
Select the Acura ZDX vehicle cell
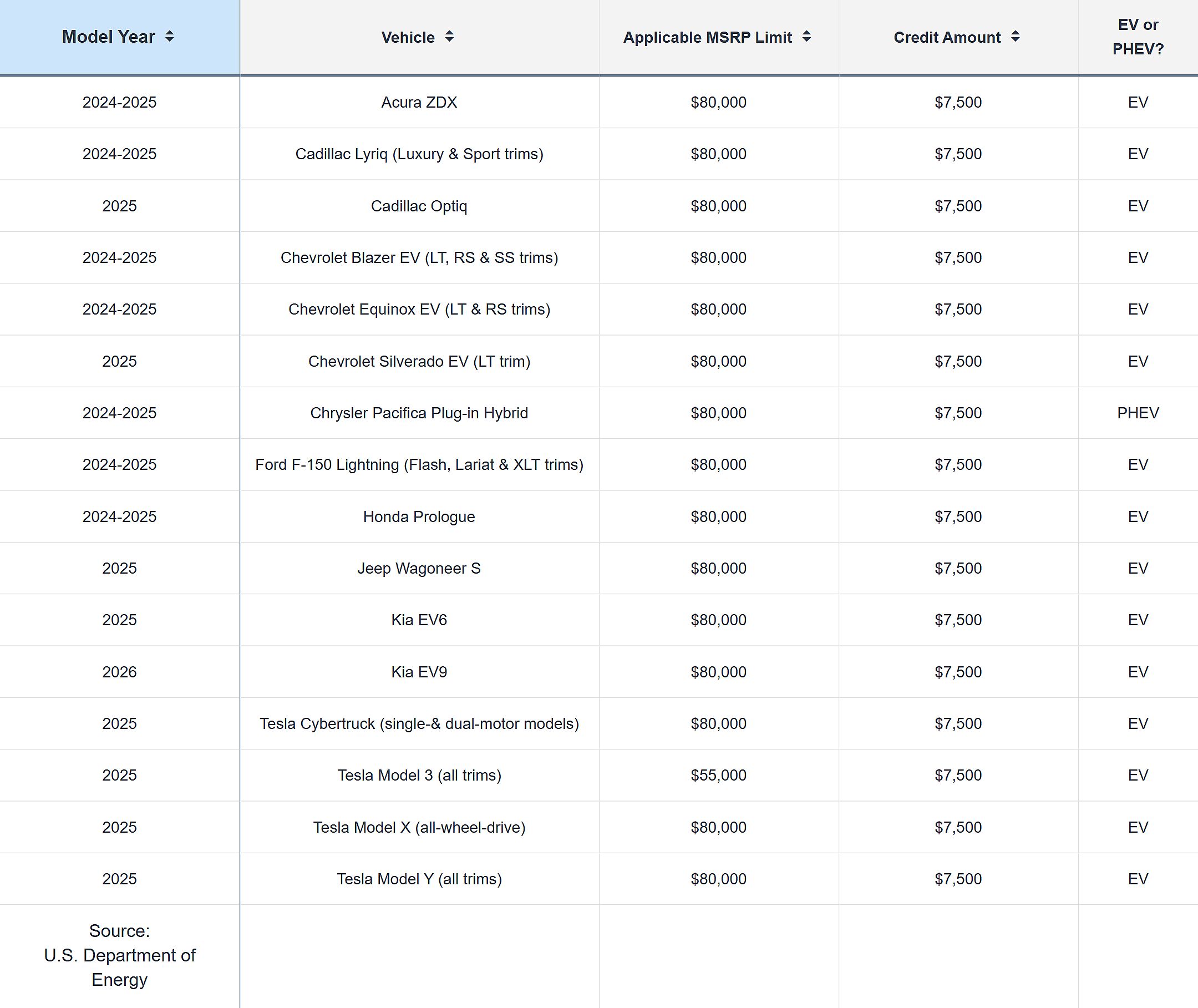click(419, 102)
